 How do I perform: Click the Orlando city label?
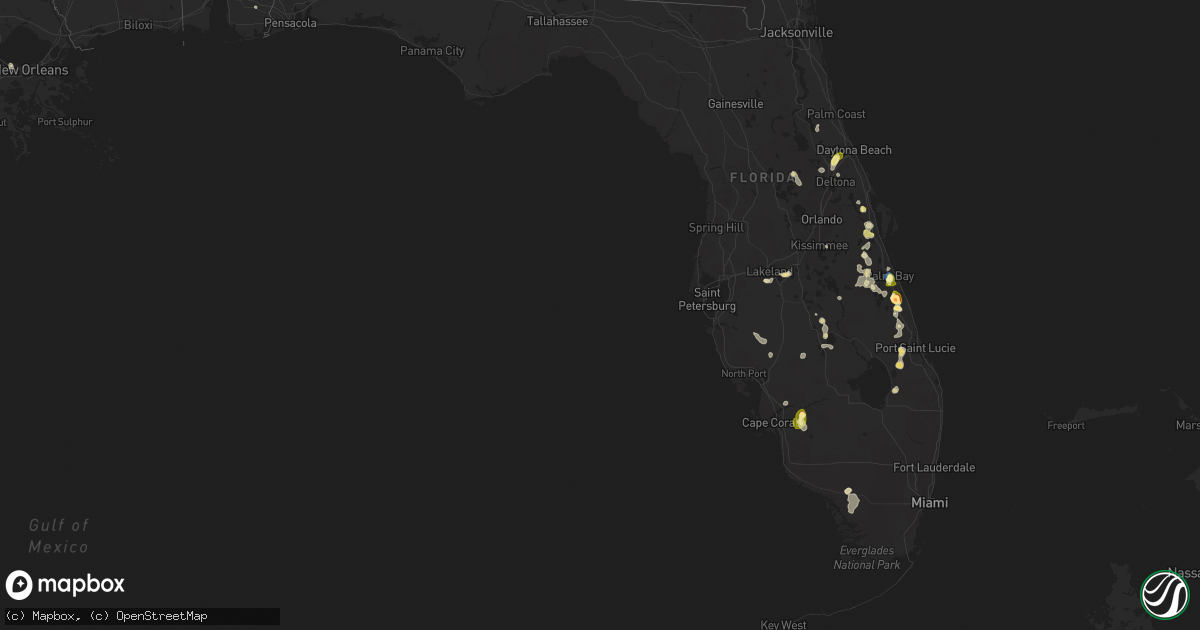[821, 220]
